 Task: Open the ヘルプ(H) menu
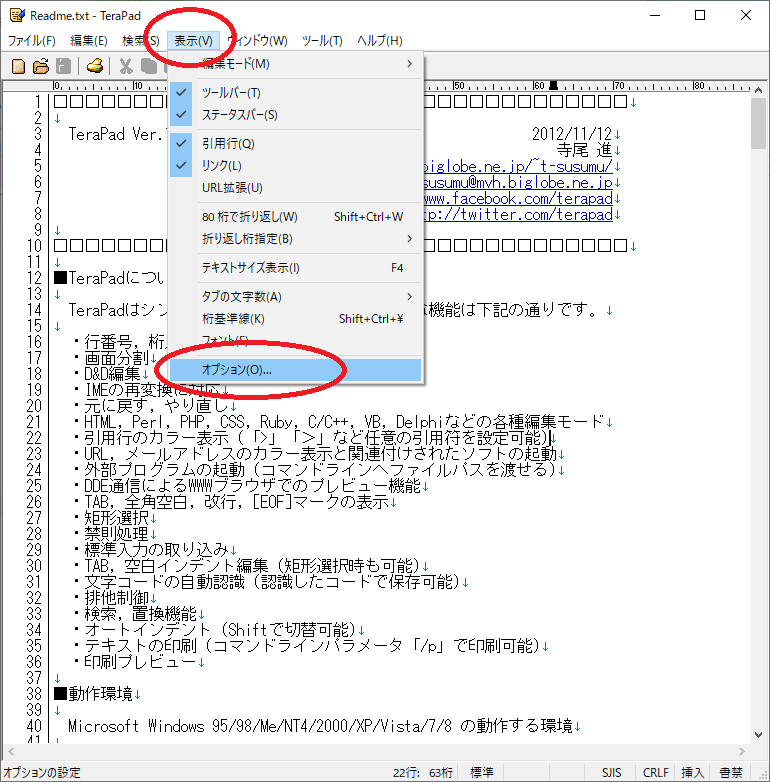[380, 40]
